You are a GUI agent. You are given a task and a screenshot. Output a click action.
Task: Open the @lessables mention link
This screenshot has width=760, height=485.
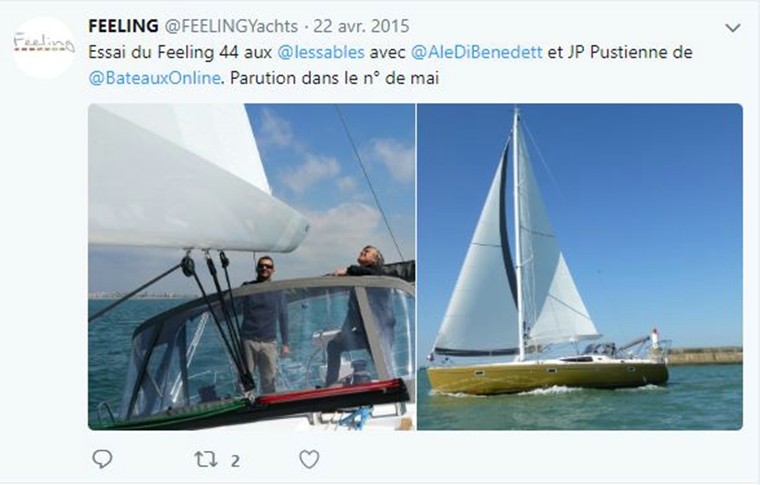coord(321,52)
